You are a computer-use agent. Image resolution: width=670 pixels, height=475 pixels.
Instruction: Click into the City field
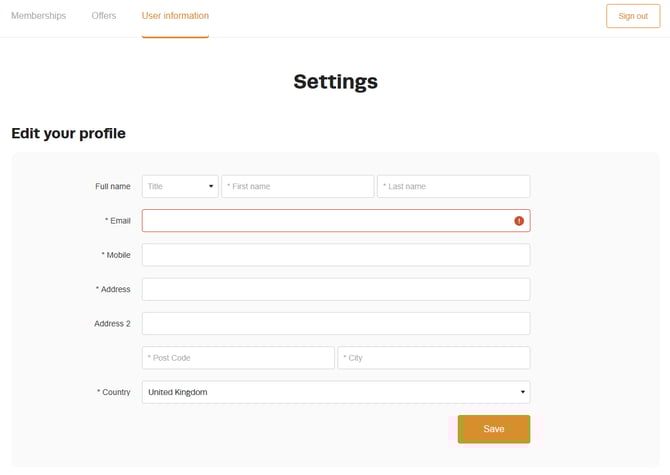(434, 358)
